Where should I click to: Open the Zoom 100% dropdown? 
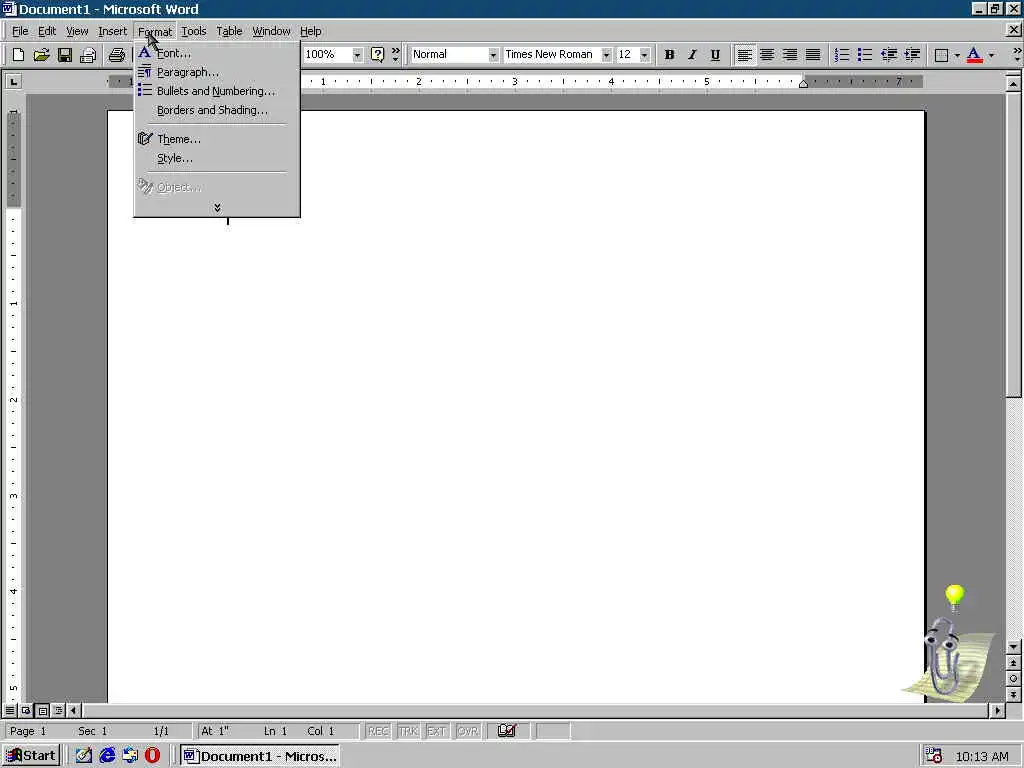point(357,55)
